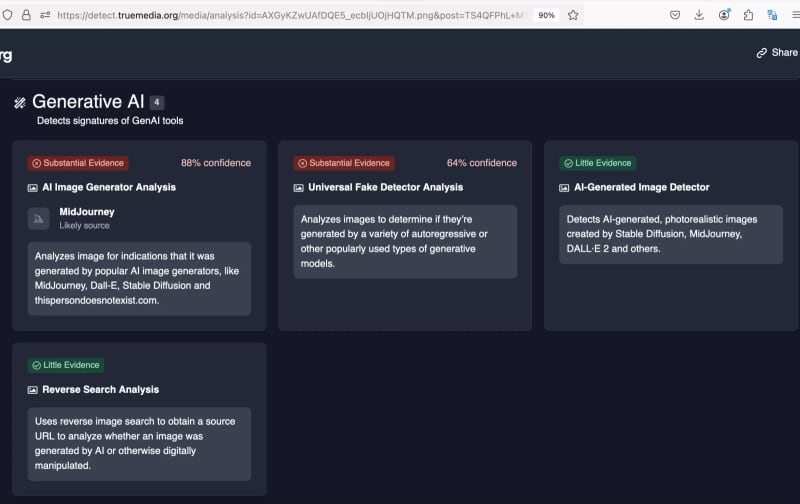Click the Generative AI wand icon
Screen dimensions: 800x504
click(19, 102)
